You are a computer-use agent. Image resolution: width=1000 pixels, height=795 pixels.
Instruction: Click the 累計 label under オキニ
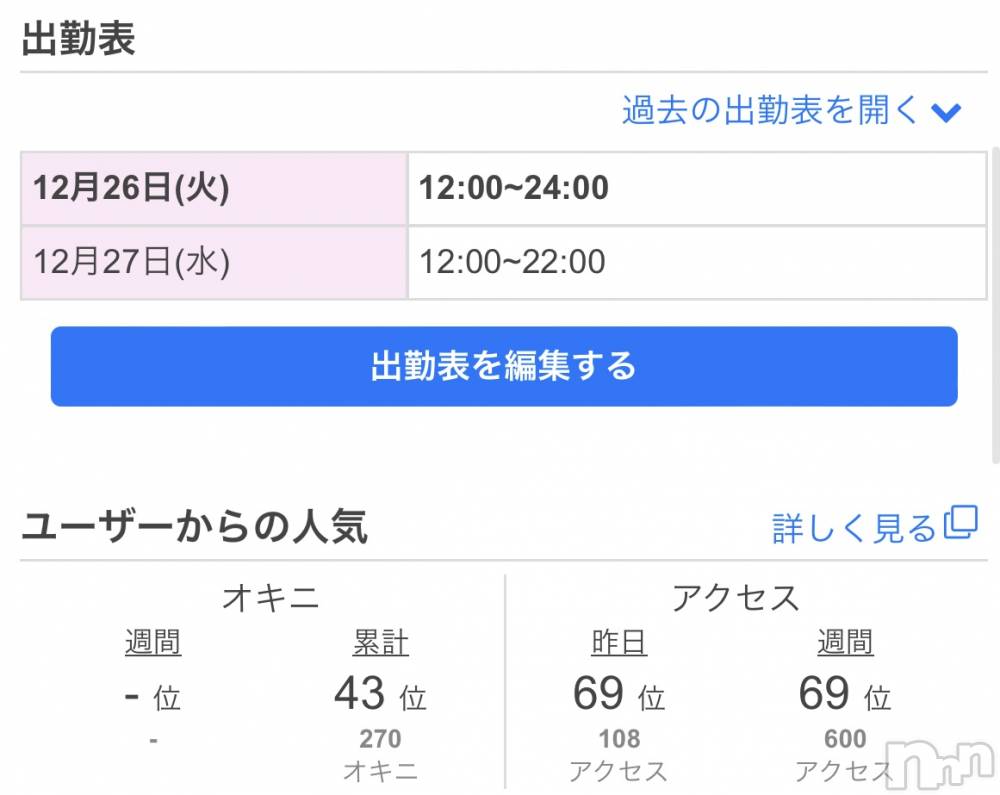pos(380,642)
